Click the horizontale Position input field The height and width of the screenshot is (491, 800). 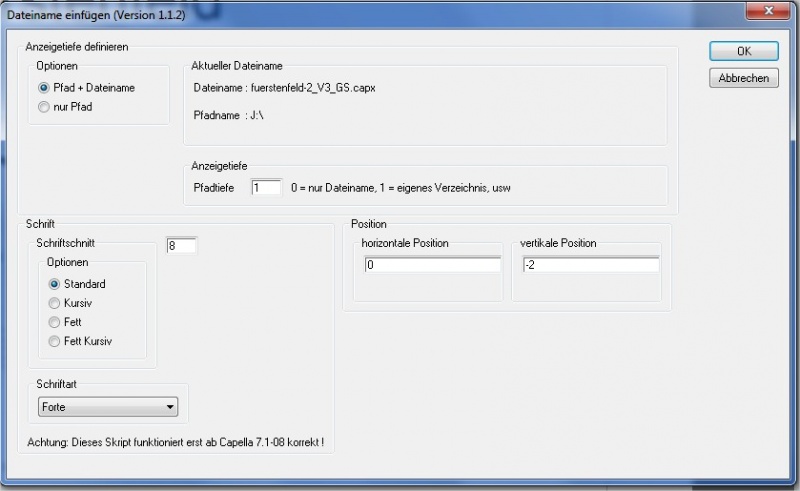point(432,265)
